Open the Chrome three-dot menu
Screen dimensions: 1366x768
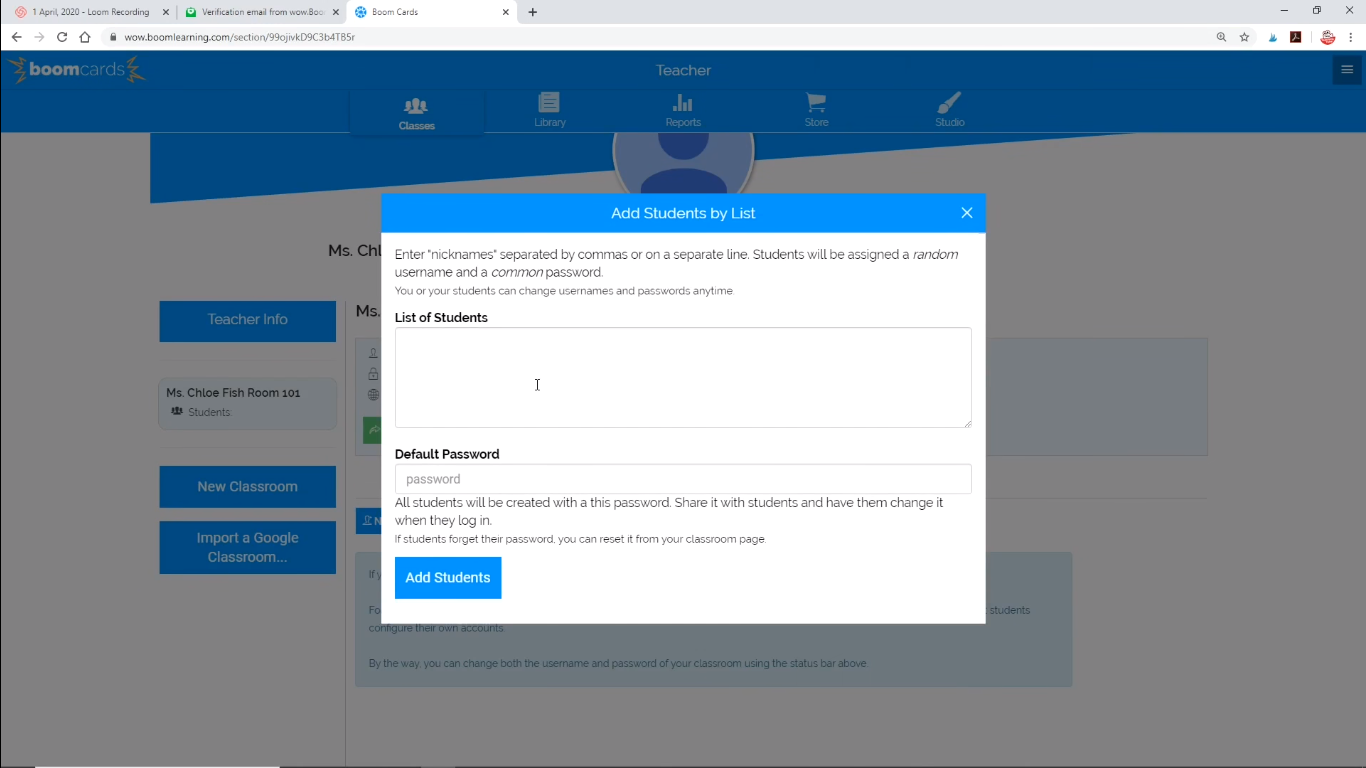click(1351, 37)
